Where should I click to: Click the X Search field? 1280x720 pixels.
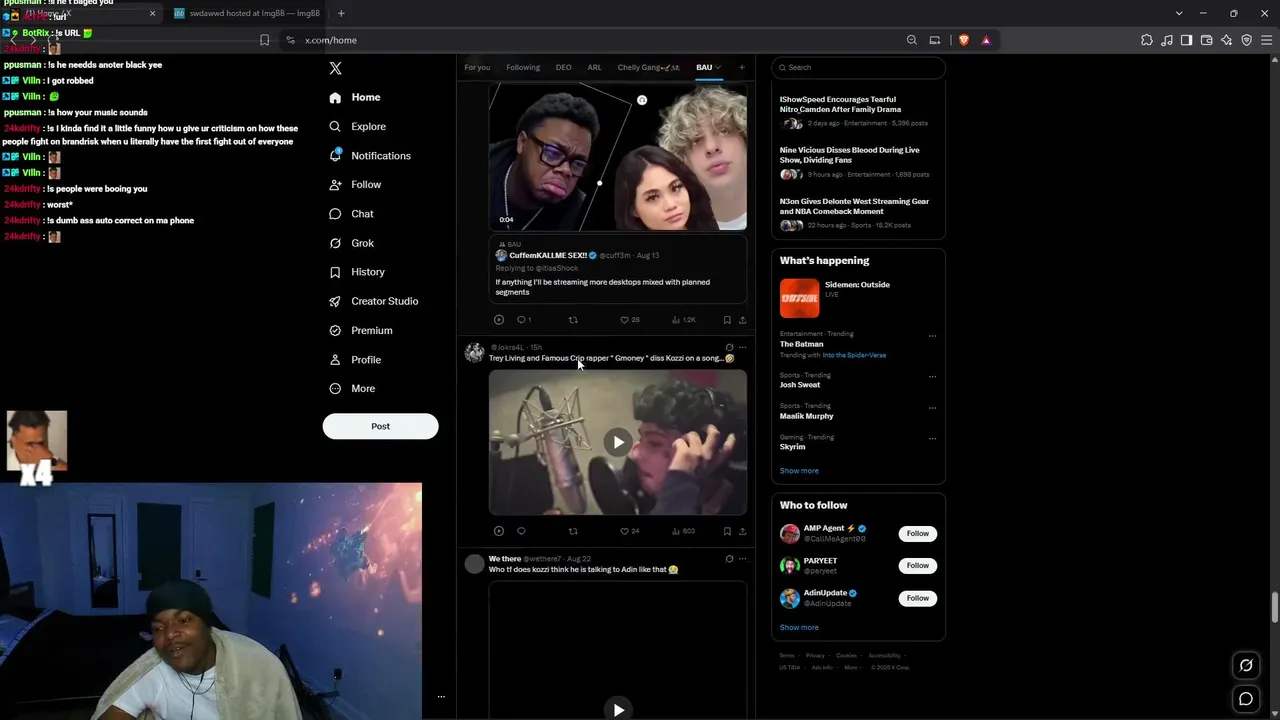[858, 67]
